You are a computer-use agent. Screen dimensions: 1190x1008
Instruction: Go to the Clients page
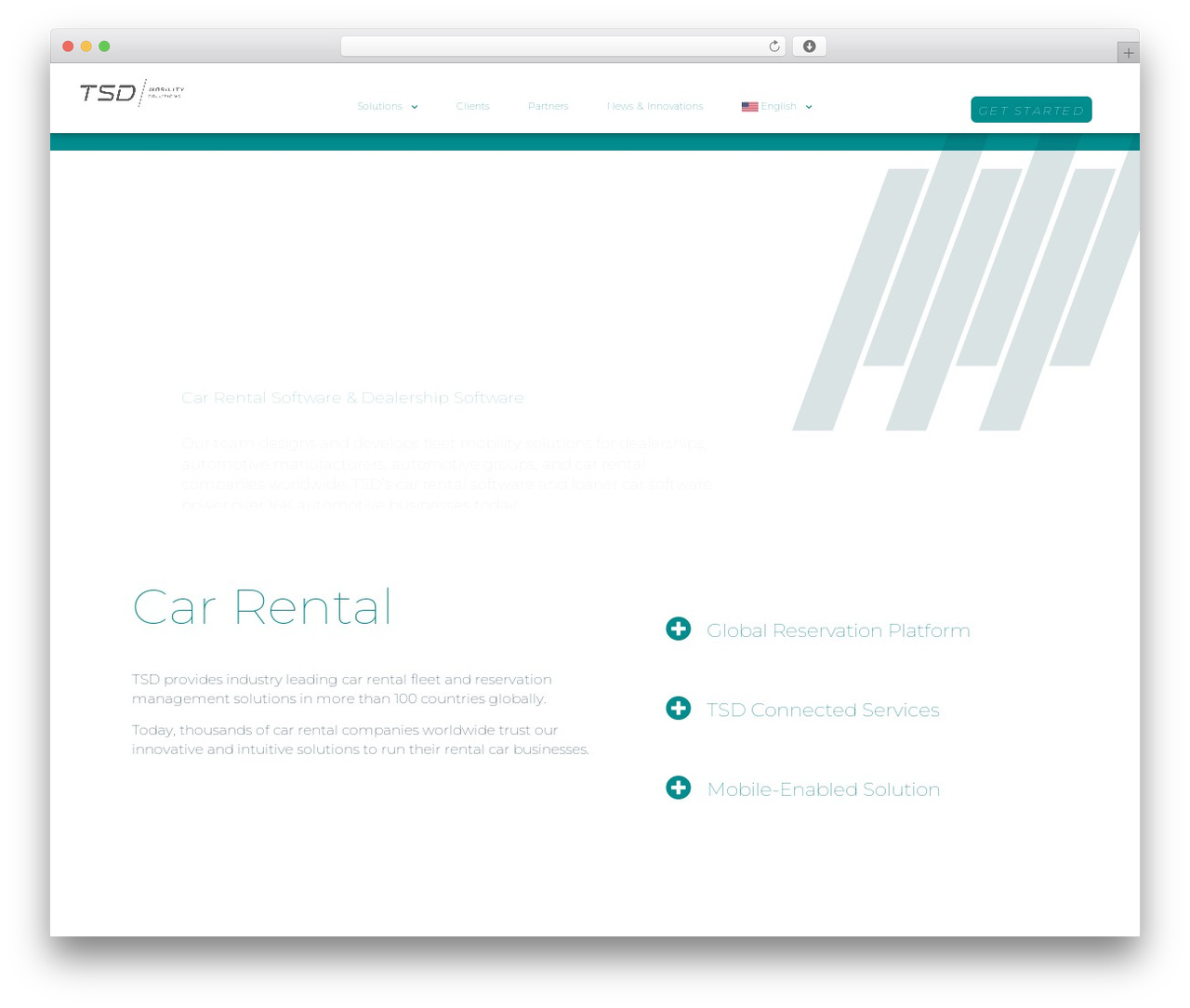tap(472, 107)
